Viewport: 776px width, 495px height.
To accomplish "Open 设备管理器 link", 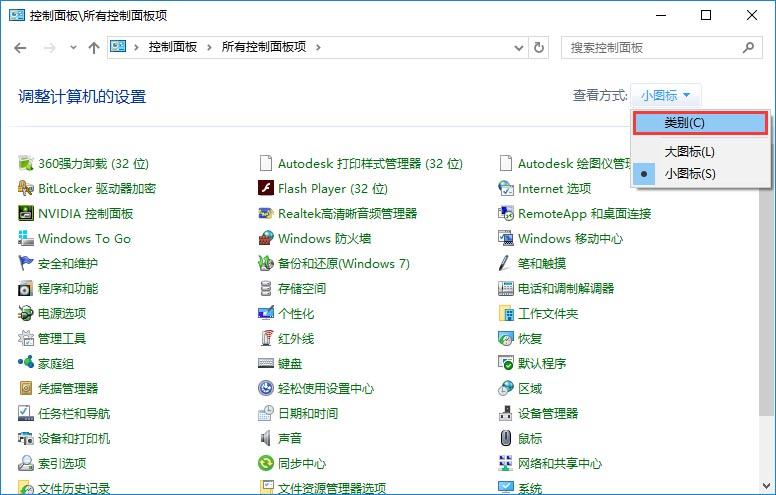I will [548, 413].
